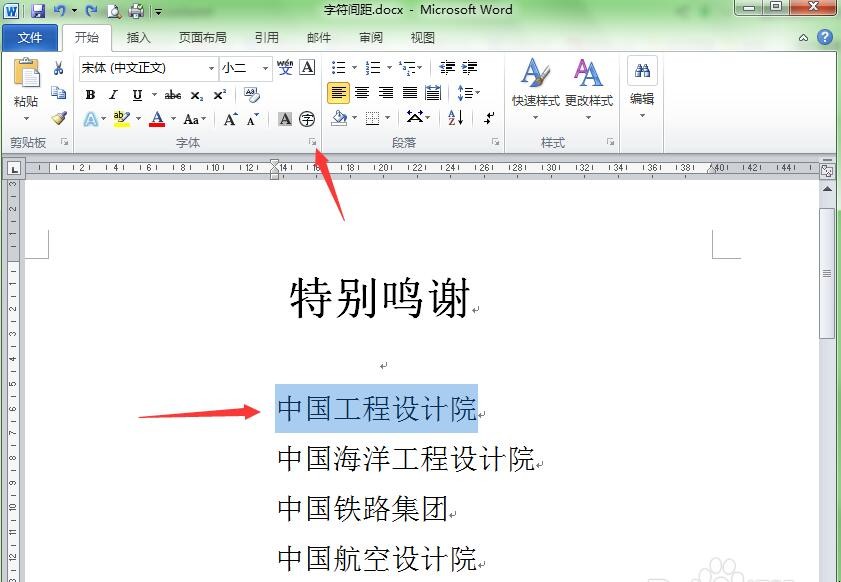Toggle the show paragraph marks button
841x582 pixels.
point(488,118)
